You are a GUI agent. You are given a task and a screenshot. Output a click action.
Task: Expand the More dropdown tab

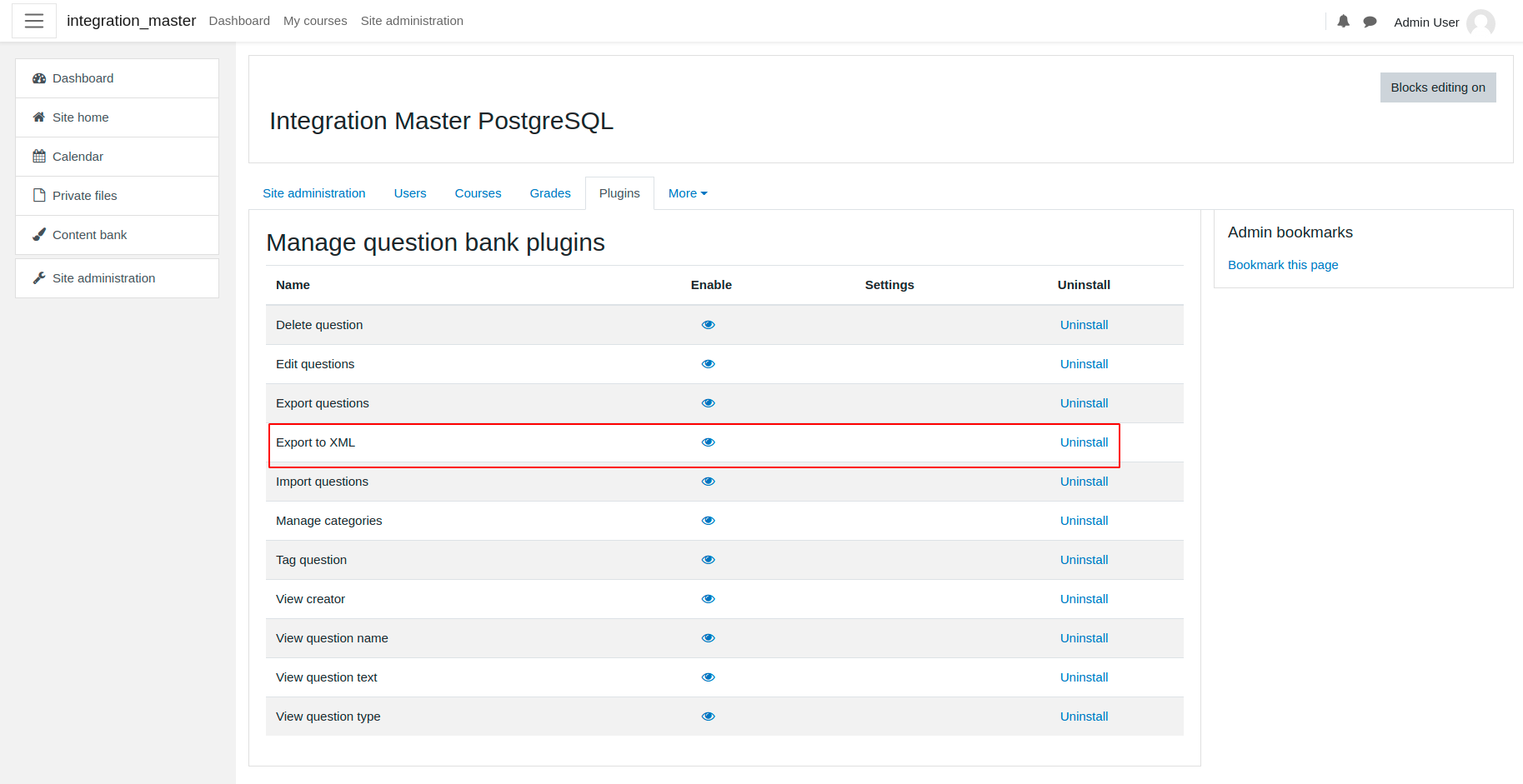(x=688, y=193)
